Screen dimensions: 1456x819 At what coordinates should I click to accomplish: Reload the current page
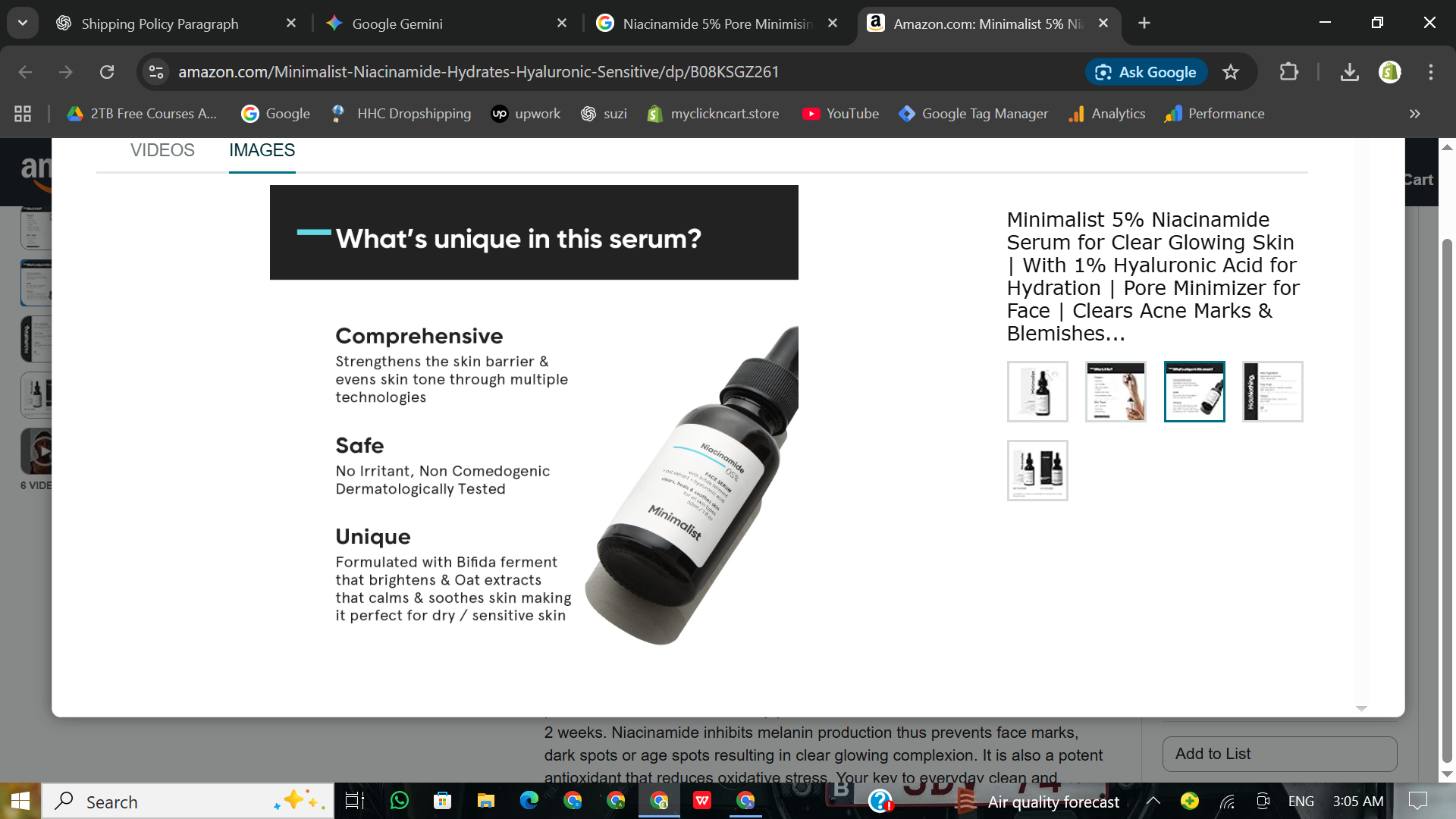(106, 72)
